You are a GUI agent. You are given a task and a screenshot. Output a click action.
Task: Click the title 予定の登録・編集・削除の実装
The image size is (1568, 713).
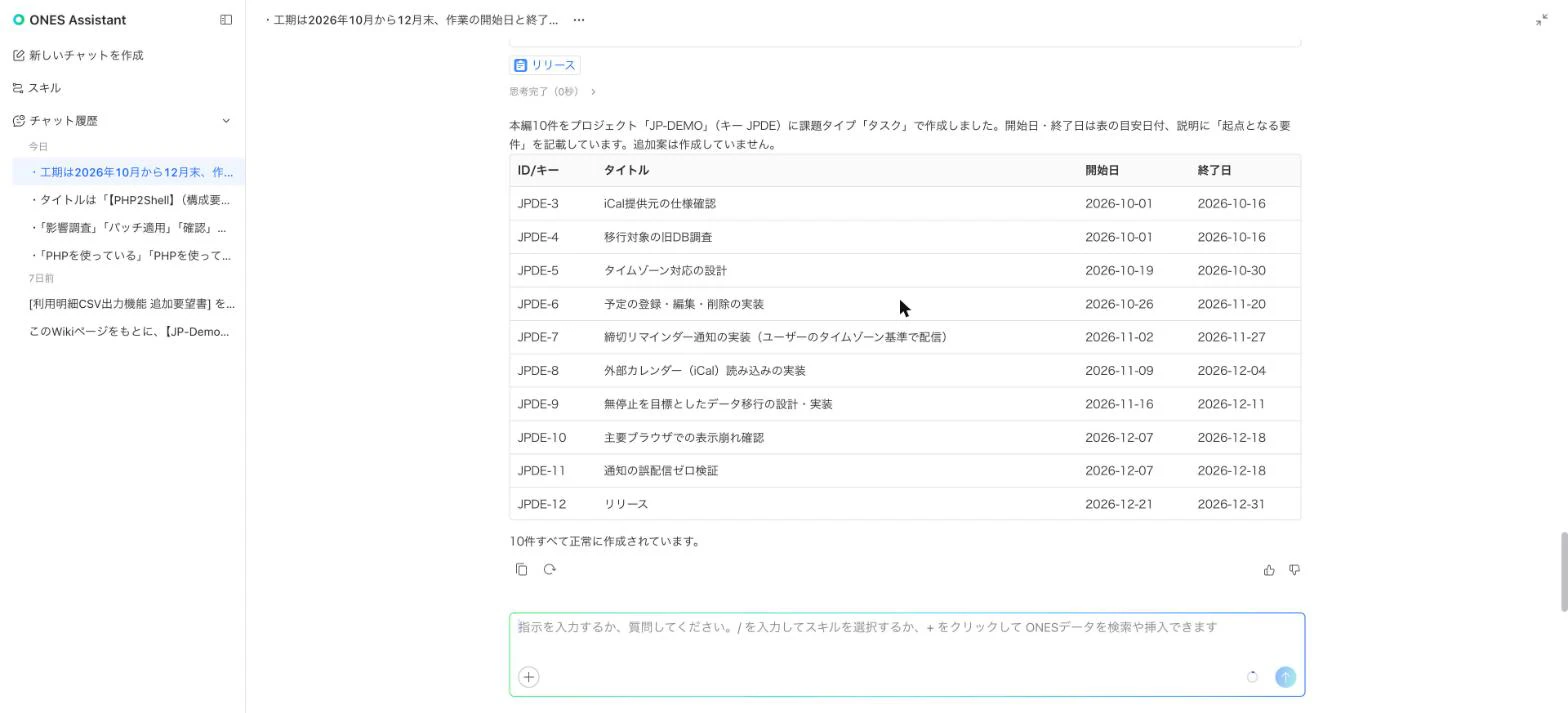[x=684, y=304]
